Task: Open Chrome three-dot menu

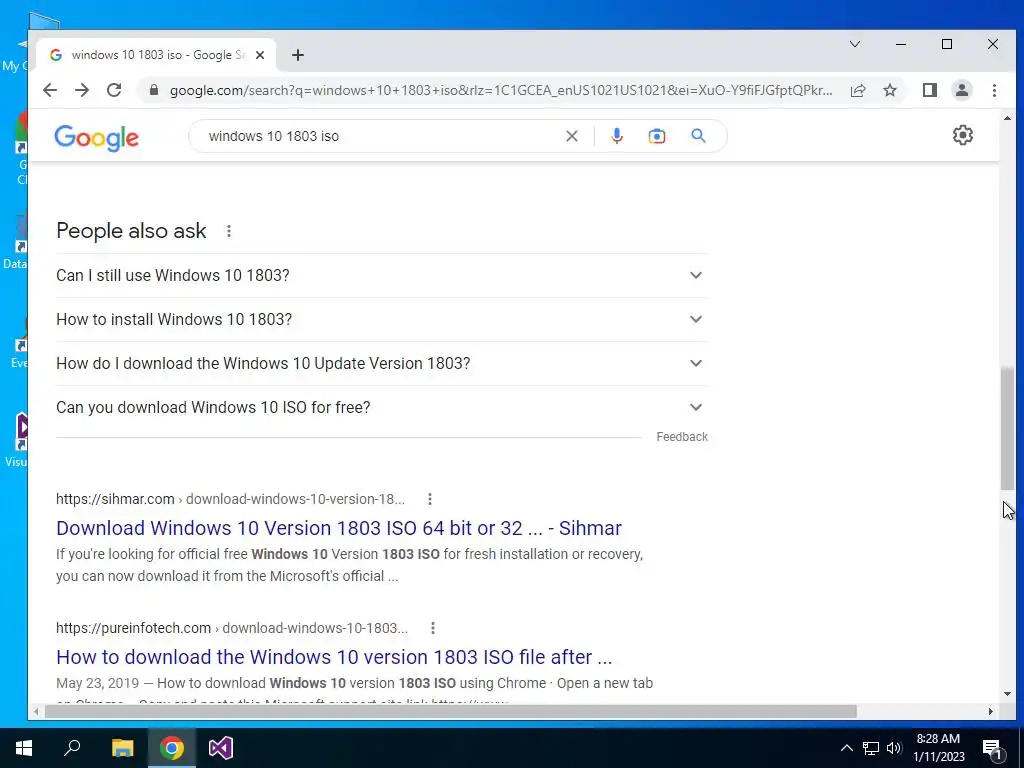Action: click(994, 90)
